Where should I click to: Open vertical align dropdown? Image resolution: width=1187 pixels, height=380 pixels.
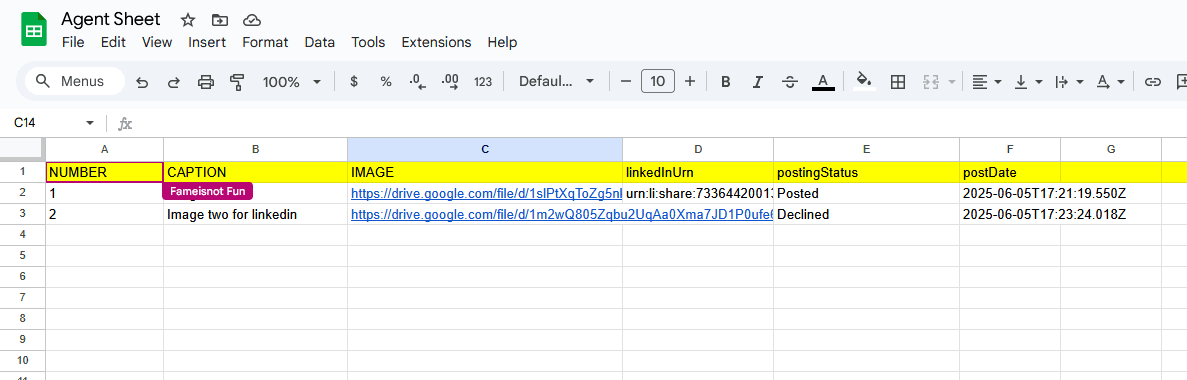click(1028, 82)
